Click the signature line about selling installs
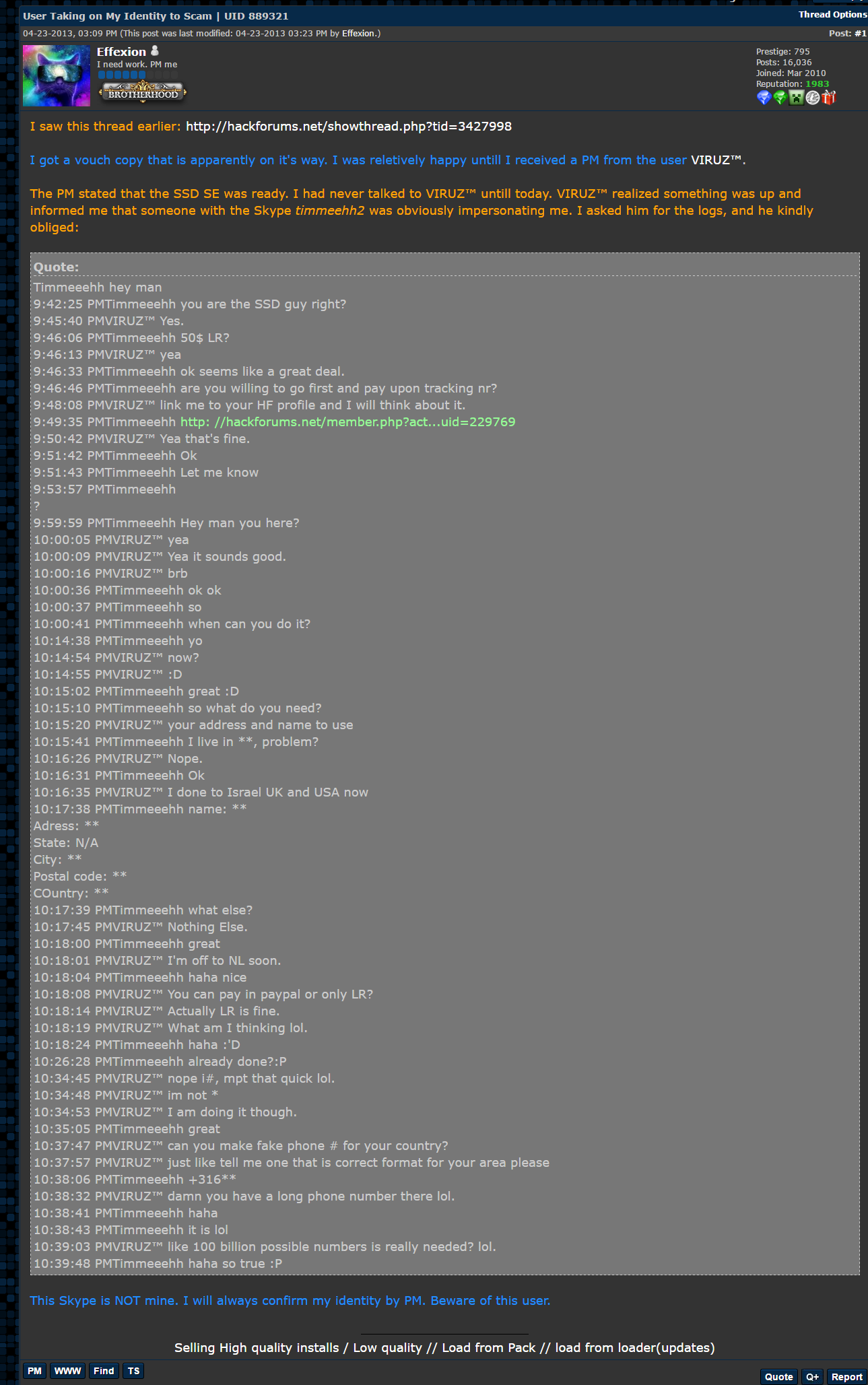 pos(444,1347)
